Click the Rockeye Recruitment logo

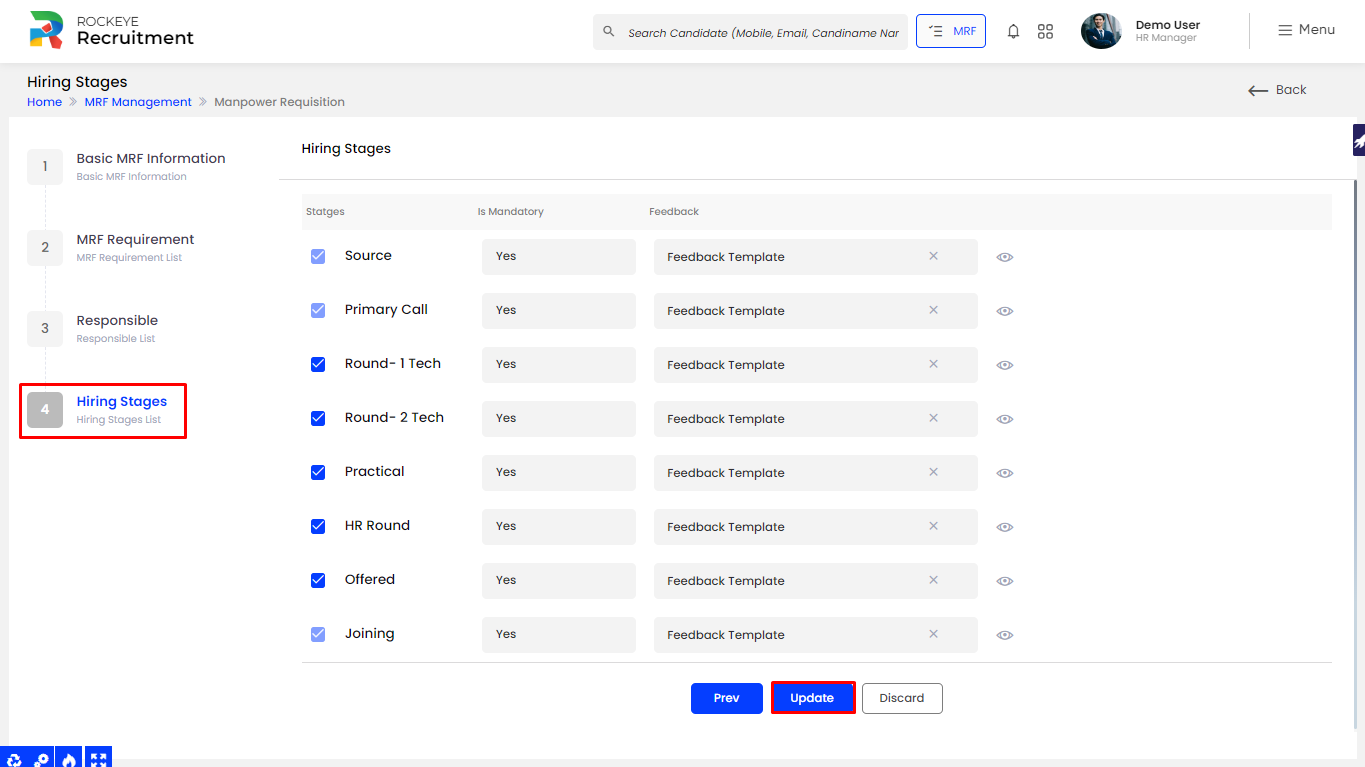pyautogui.click(x=111, y=30)
